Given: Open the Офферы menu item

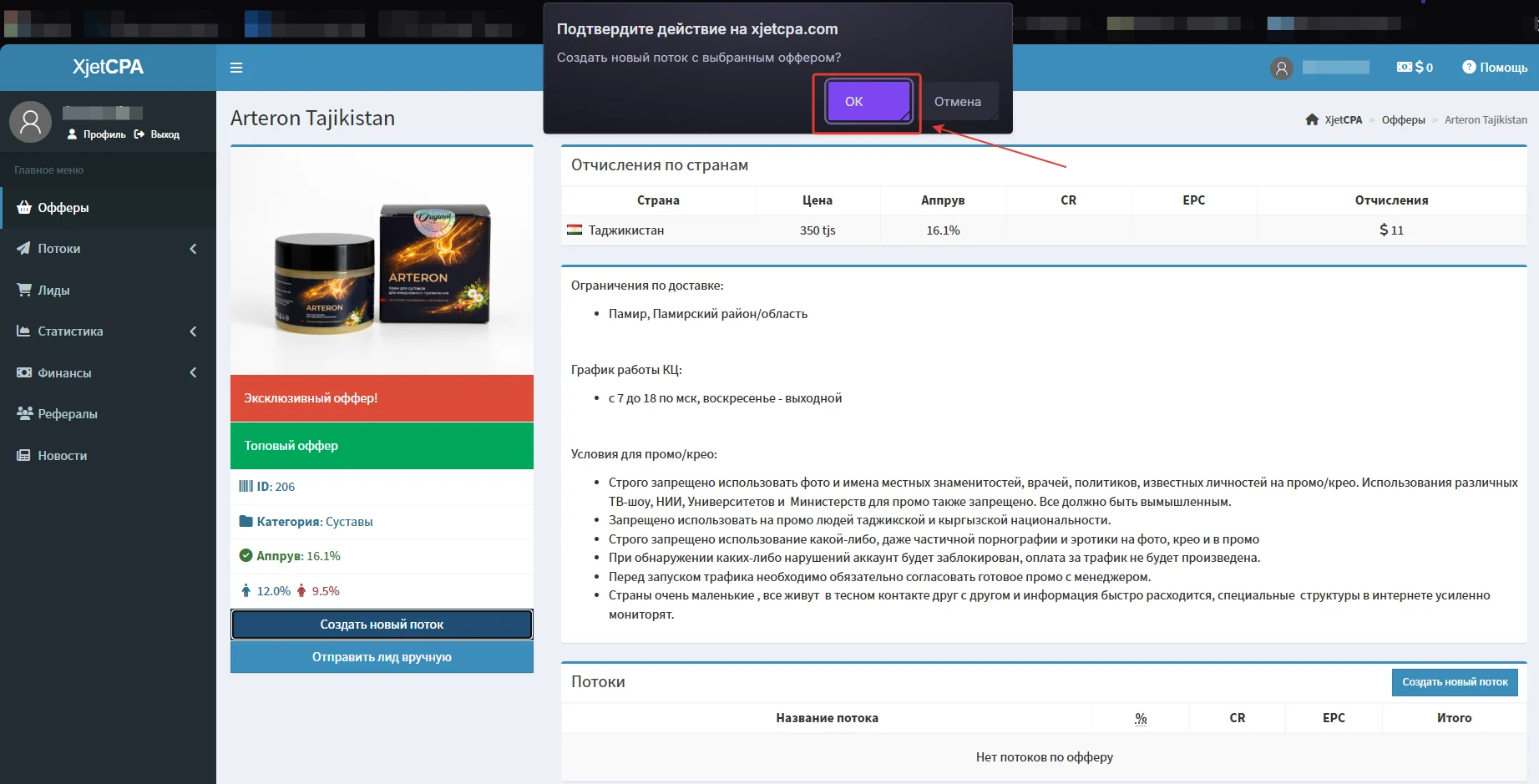Looking at the screenshot, I should pyautogui.click(x=108, y=207).
